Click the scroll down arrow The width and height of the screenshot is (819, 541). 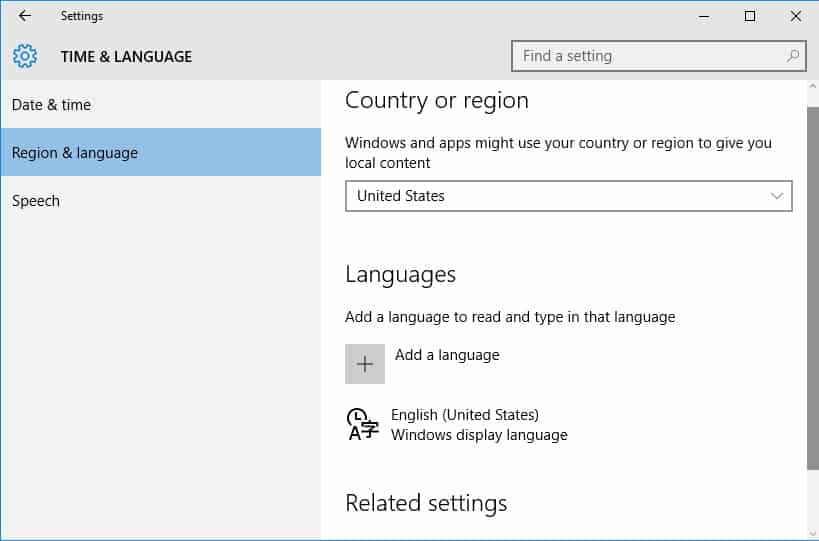(x=813, y=534)
